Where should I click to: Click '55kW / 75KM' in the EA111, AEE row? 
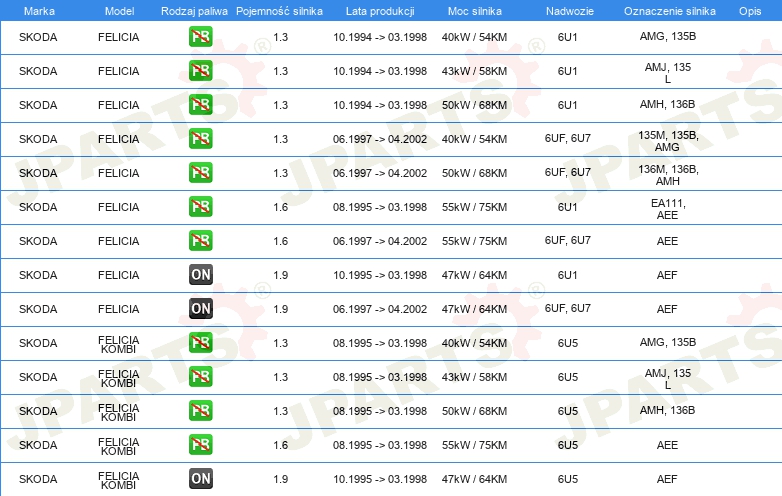pyautogui.click(x=474, y=207)
